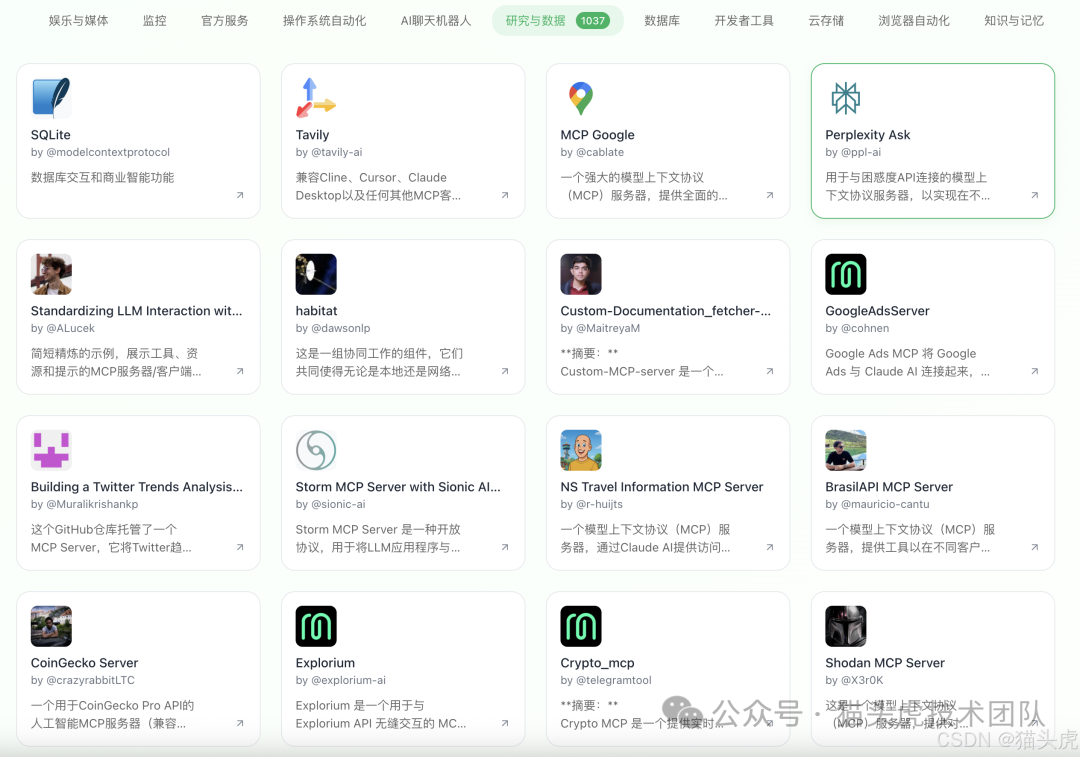
Task: Click the Standardizing LLM Interaction avatar
Action: point(51,274)
